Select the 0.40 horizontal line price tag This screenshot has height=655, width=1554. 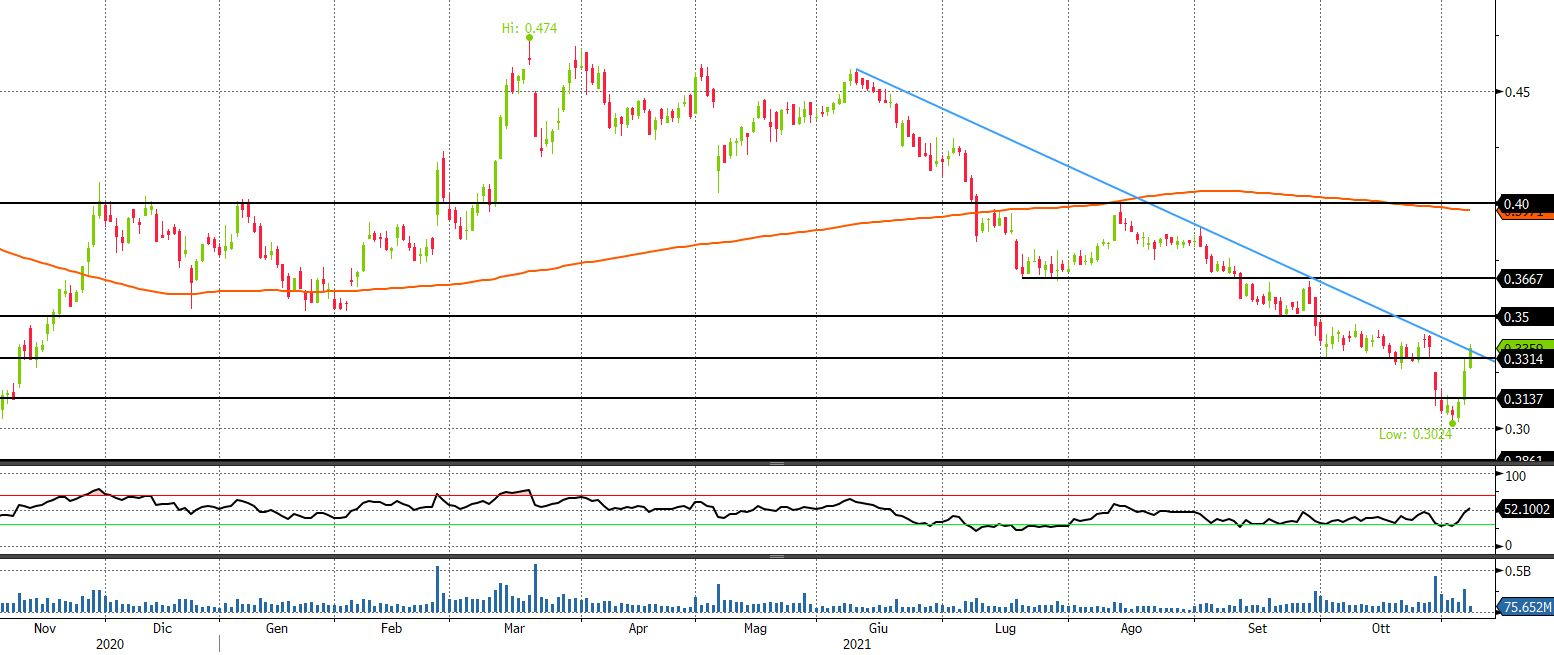tap(1525, 204)
